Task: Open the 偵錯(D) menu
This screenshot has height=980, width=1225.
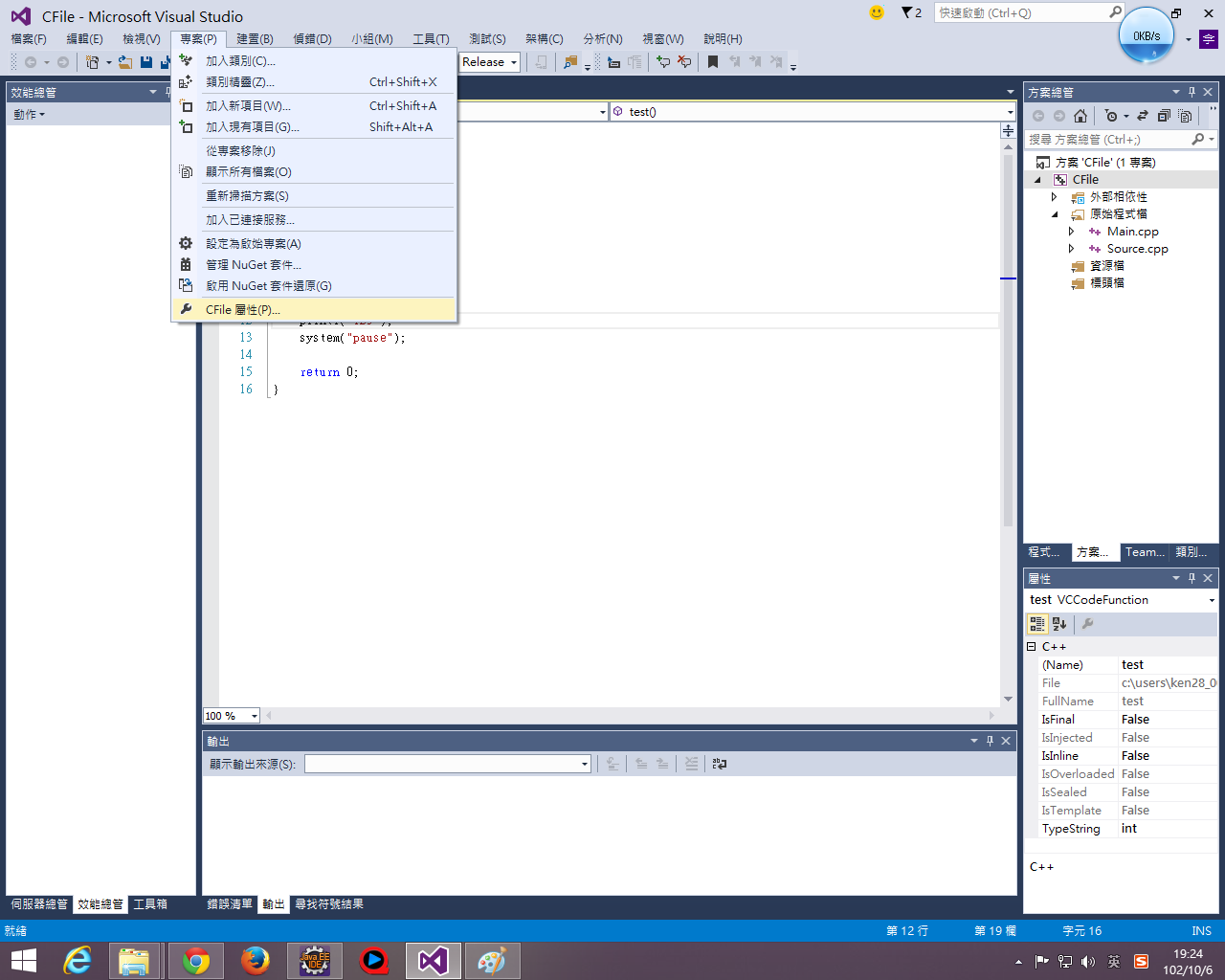Action: (x=312, y=38)
